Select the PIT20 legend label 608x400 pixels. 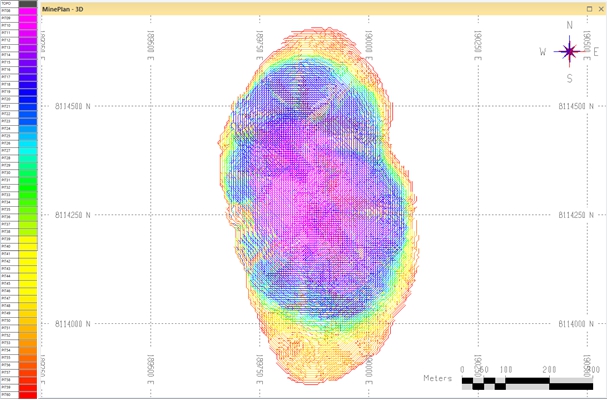point(8,99)
